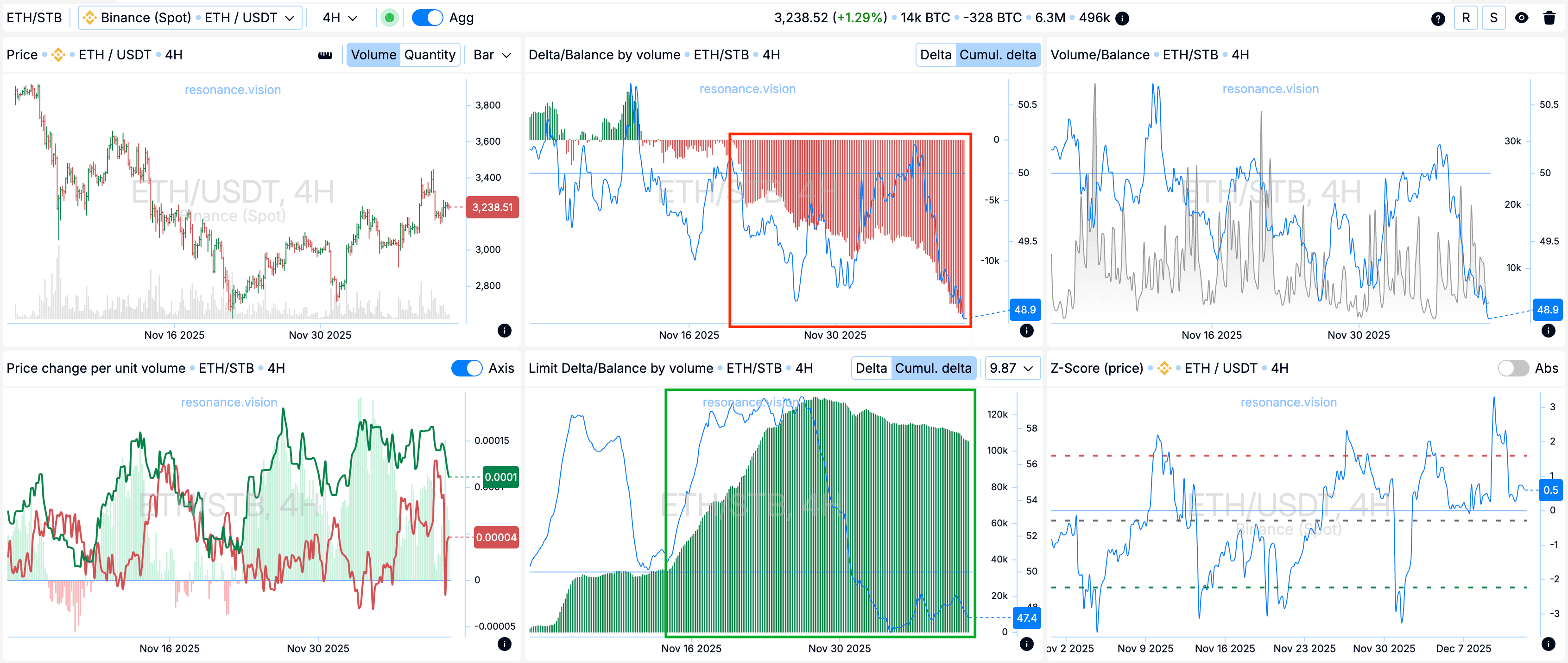Click the eye visibility icon in the header
The width and height of the screenshot is (1568, 663).
click(x=1522, y=18)
